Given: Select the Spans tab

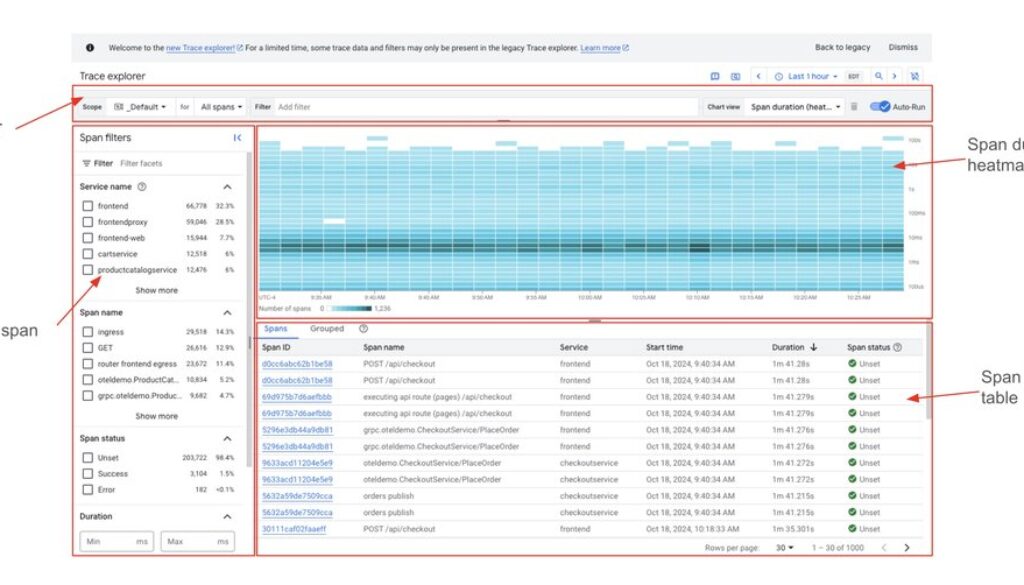Looking at the screenshot, I should click(x=275, y=329).
